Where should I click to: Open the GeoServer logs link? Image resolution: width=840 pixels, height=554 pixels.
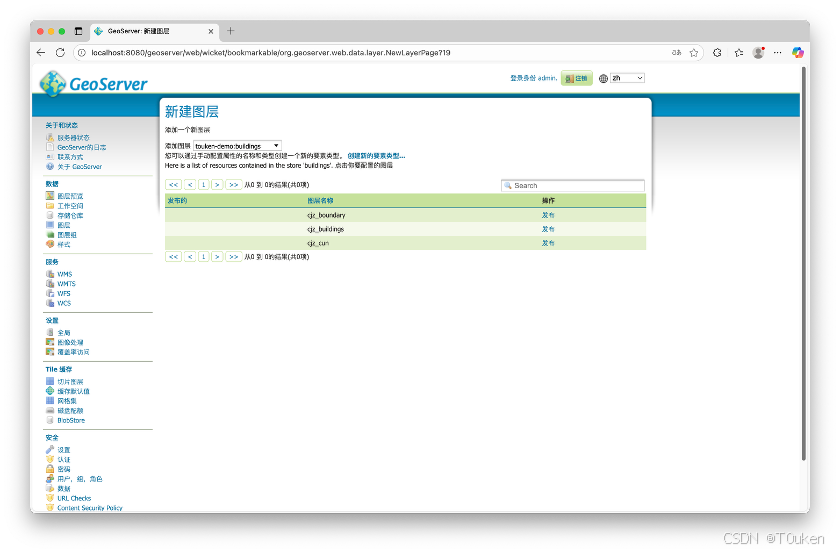coord(82,147)
